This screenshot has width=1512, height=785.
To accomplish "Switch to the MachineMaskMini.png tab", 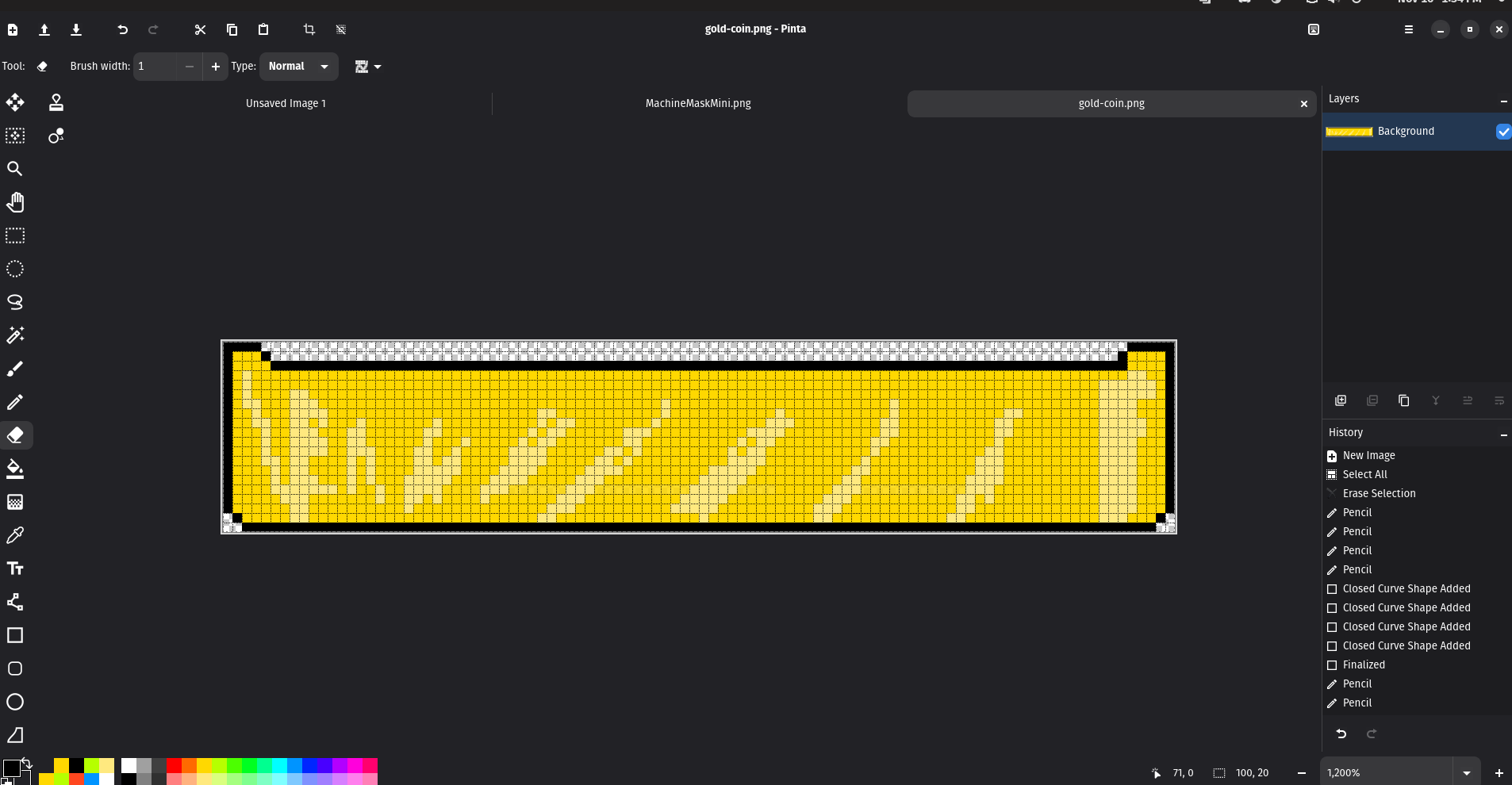I will point(698,104).
